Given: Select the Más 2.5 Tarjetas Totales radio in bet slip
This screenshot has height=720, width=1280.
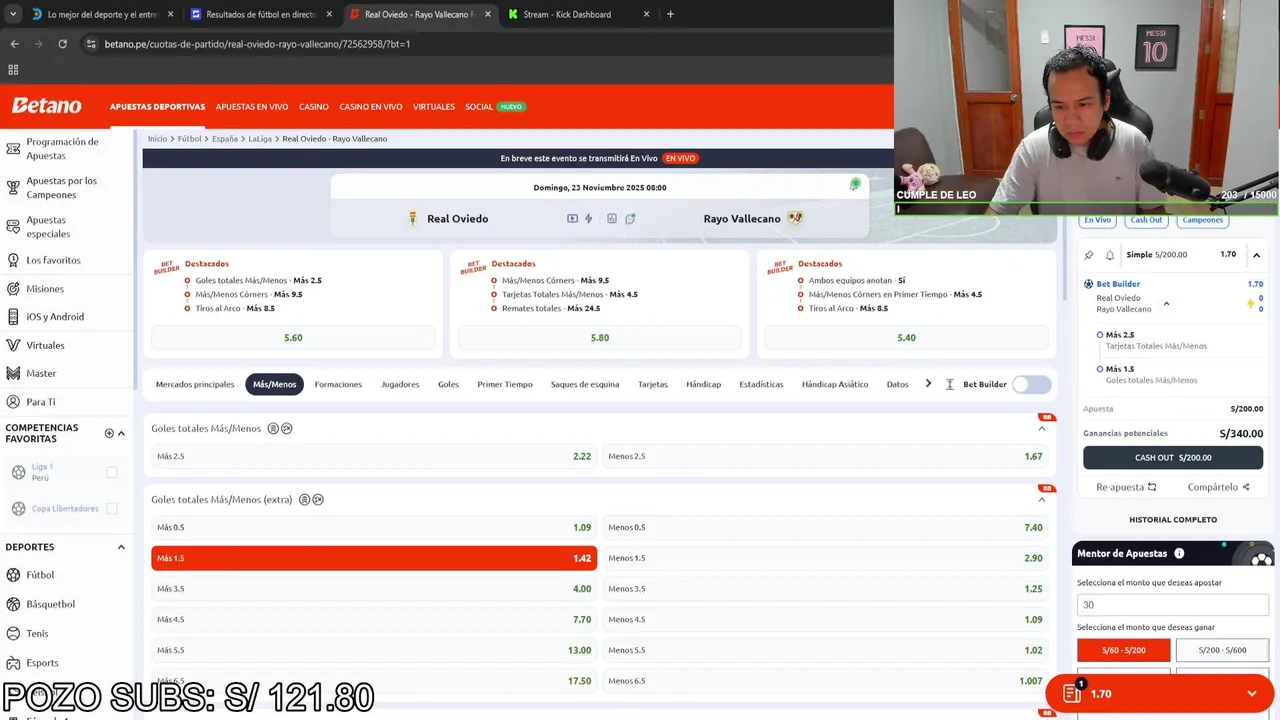Looking at the screenshot, I should tap(1100, 335).
